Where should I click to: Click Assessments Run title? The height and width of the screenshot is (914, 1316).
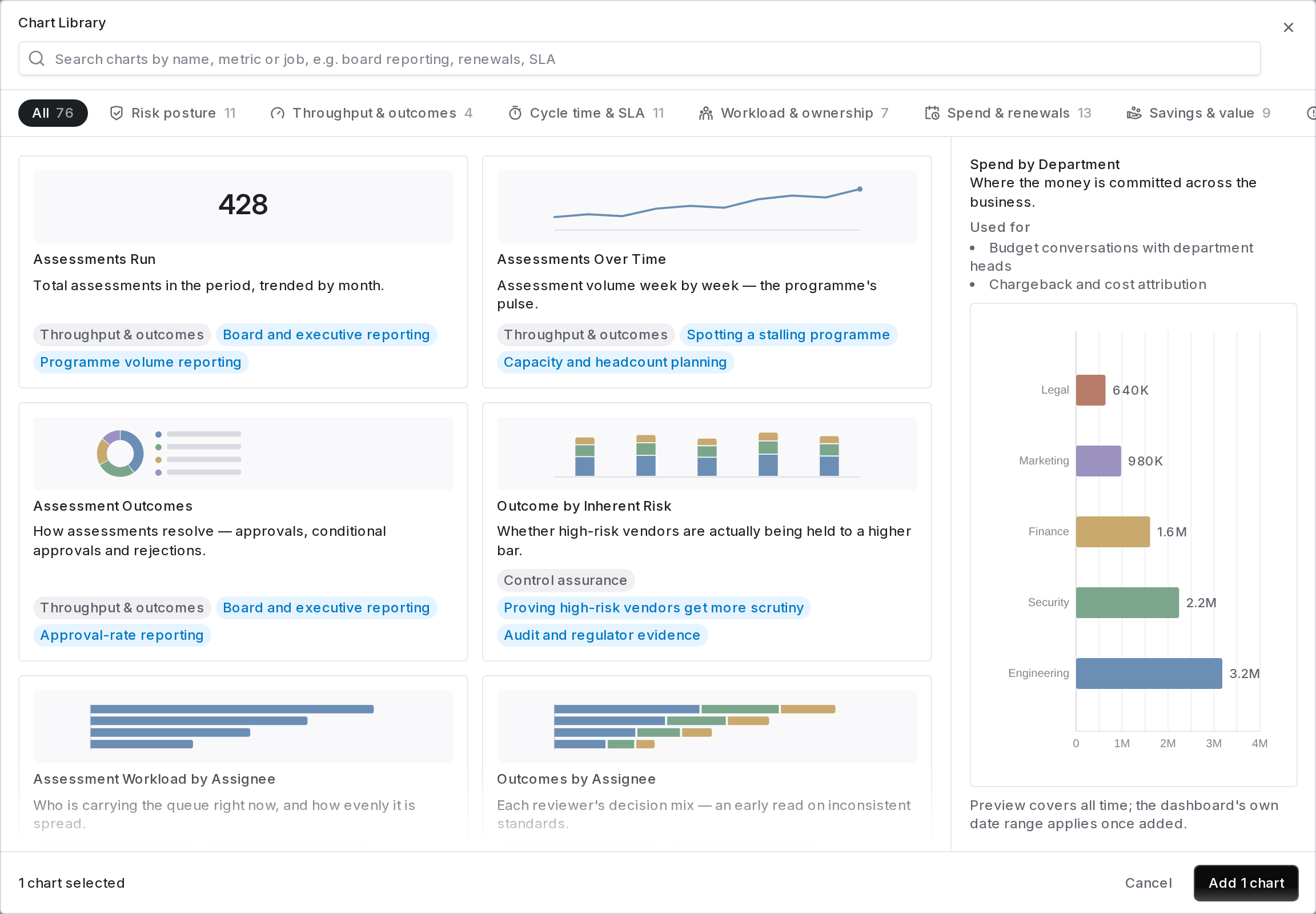click(94, 259)
